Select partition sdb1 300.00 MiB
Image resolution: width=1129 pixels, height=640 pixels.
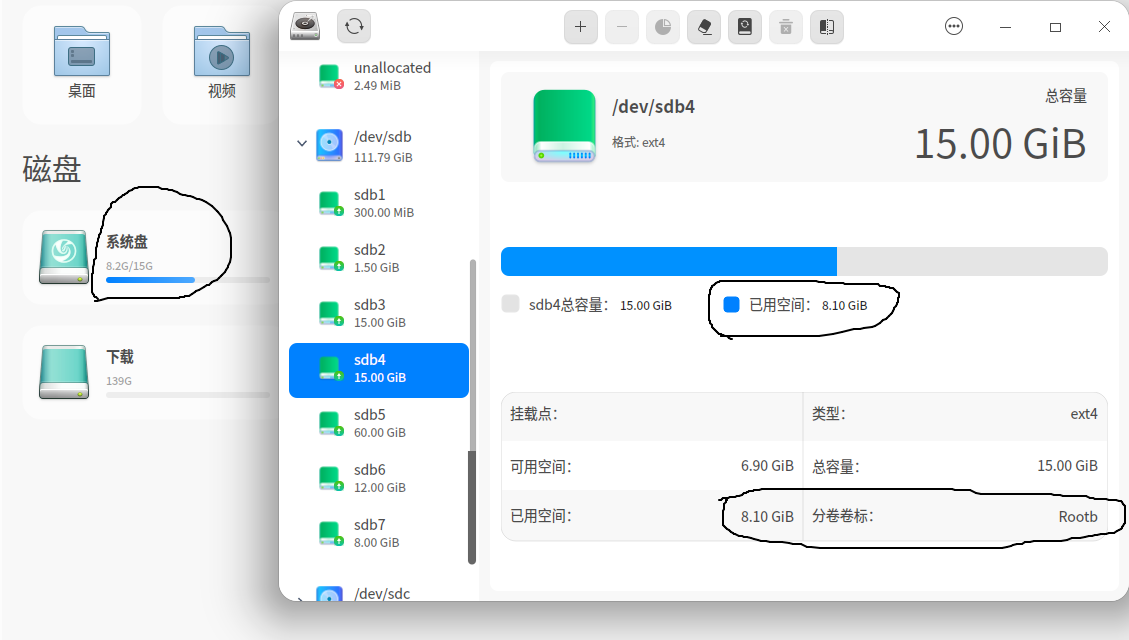pyautogui.click(x=379, y=203)
